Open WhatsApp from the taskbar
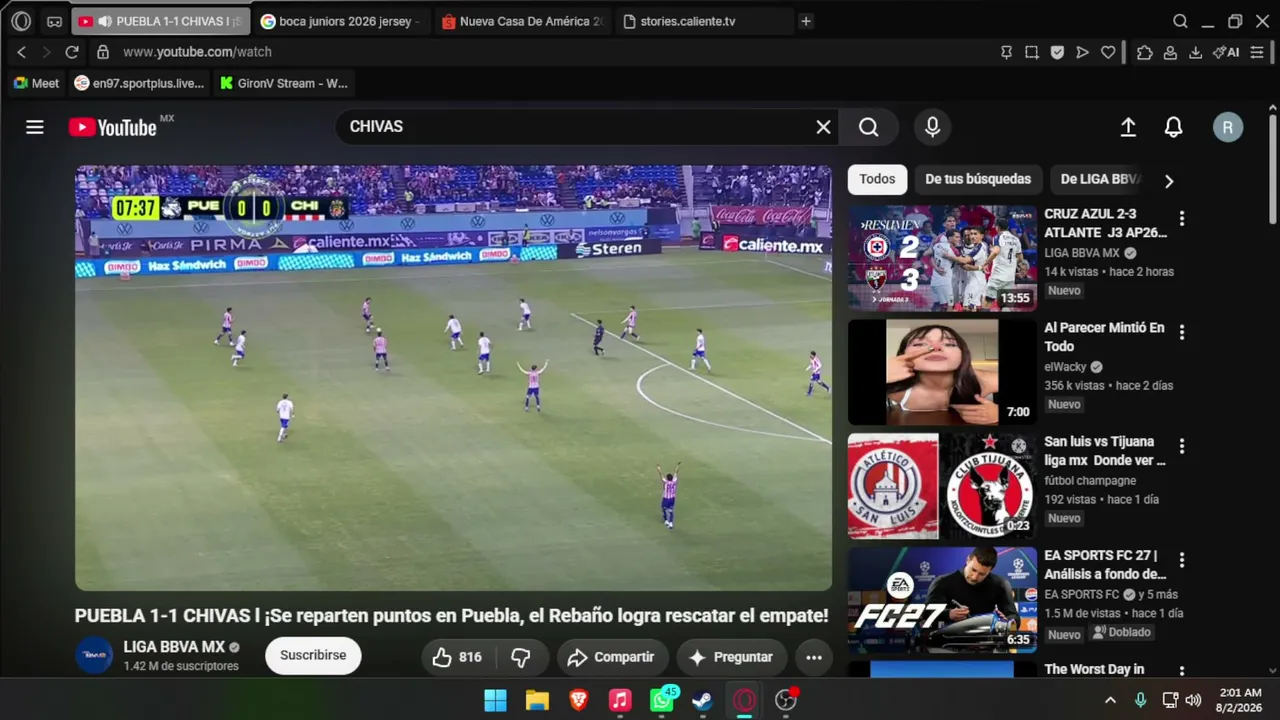1280x720 pixels. pos(662,700)
